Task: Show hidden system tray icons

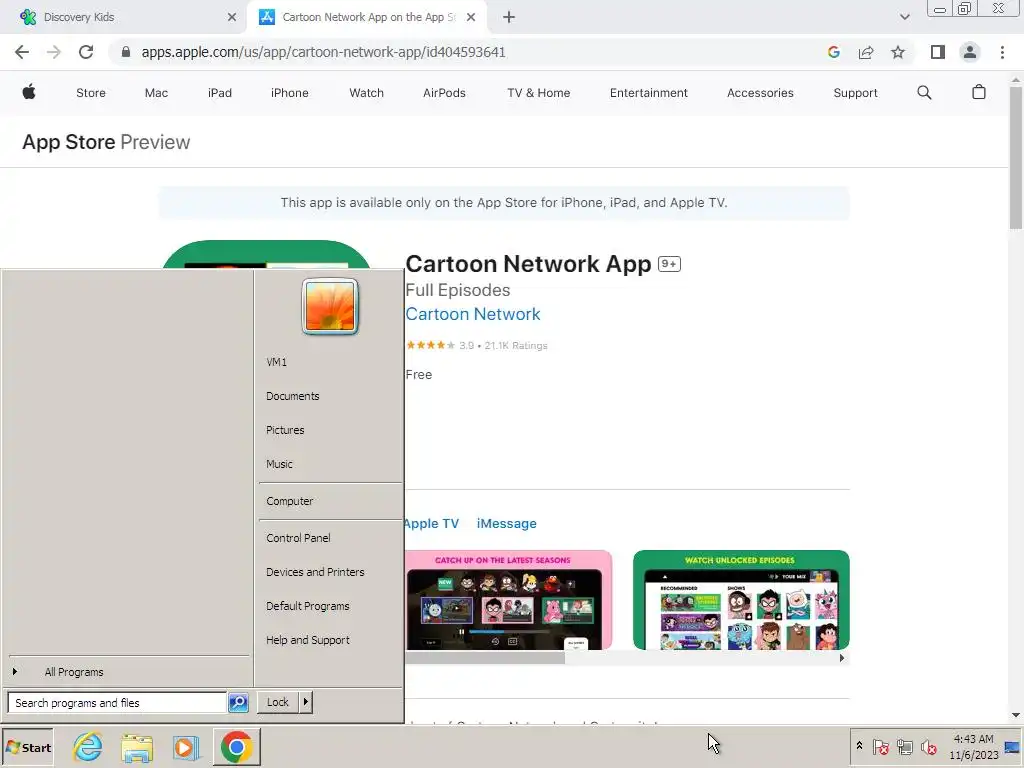Action: (859, 746)
